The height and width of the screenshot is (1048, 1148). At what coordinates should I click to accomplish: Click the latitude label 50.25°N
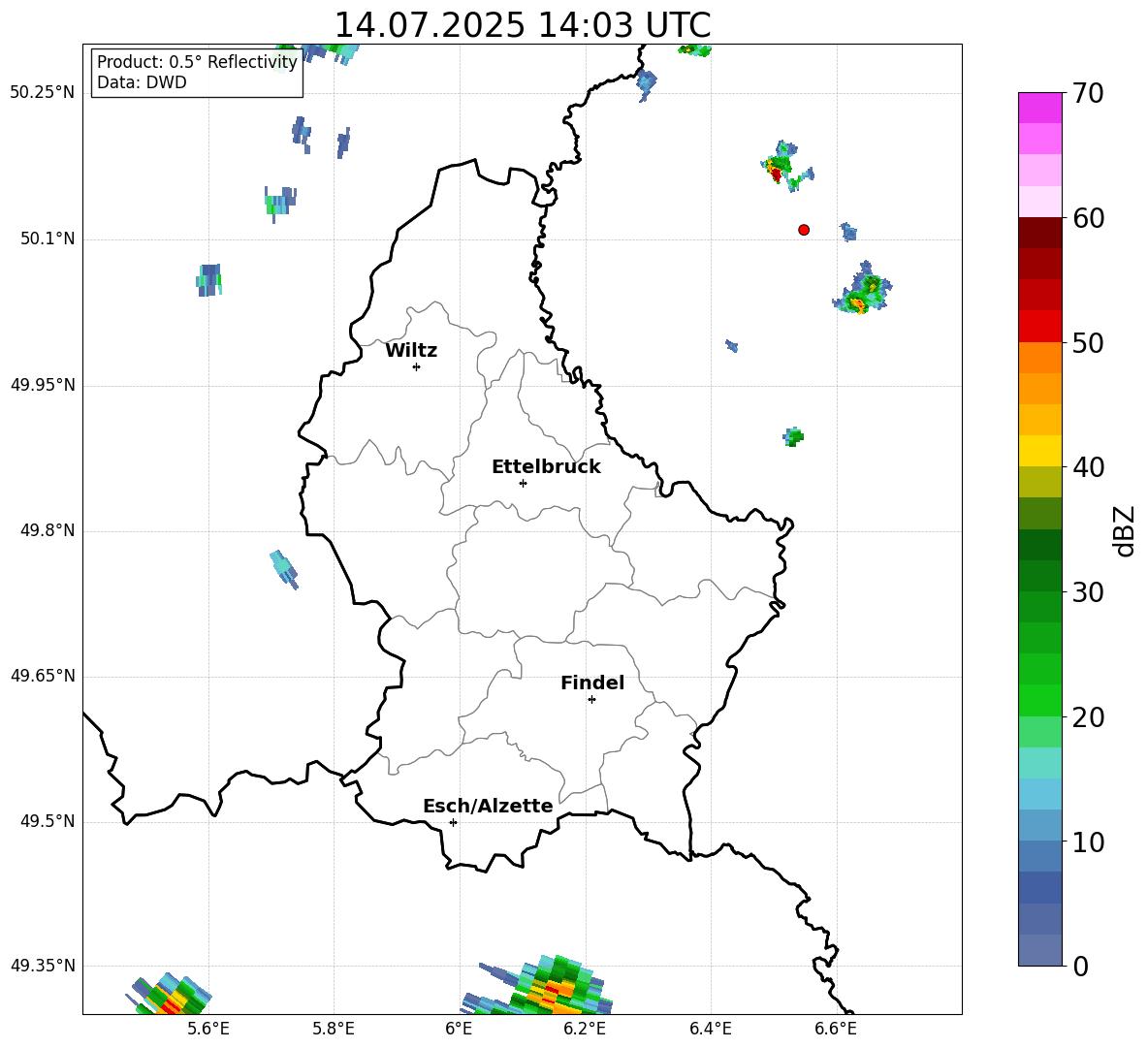[43, 93]
